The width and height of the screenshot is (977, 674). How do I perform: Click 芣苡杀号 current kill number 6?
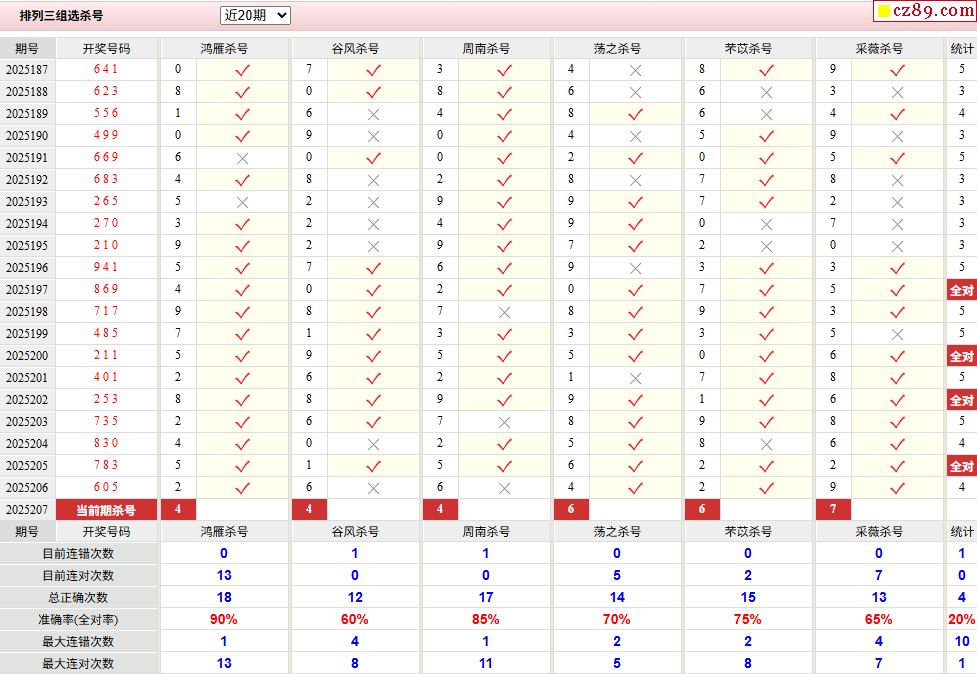point(702,510)
